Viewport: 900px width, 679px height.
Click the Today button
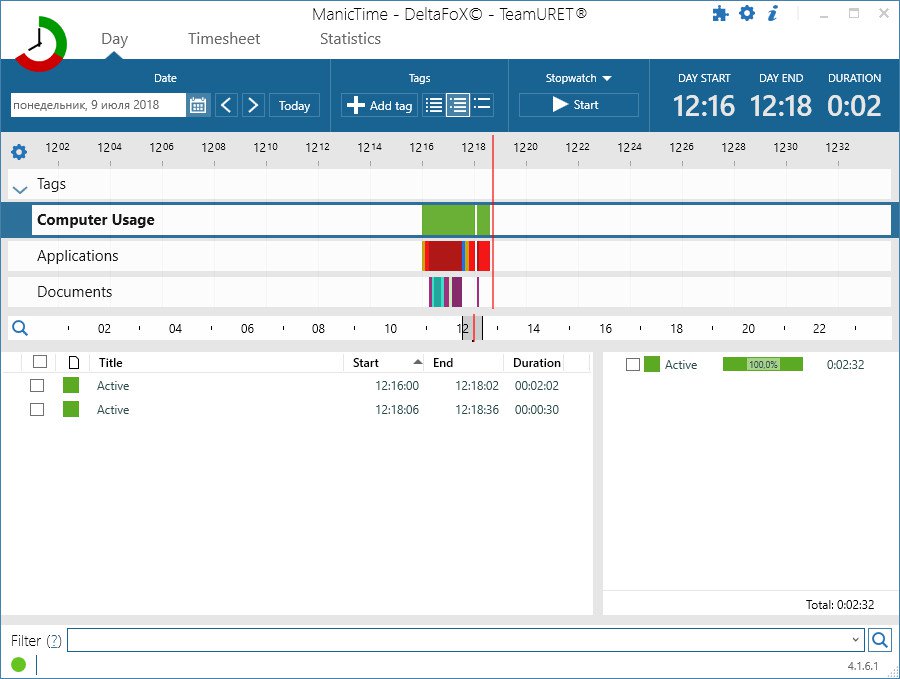click(294, 106)
